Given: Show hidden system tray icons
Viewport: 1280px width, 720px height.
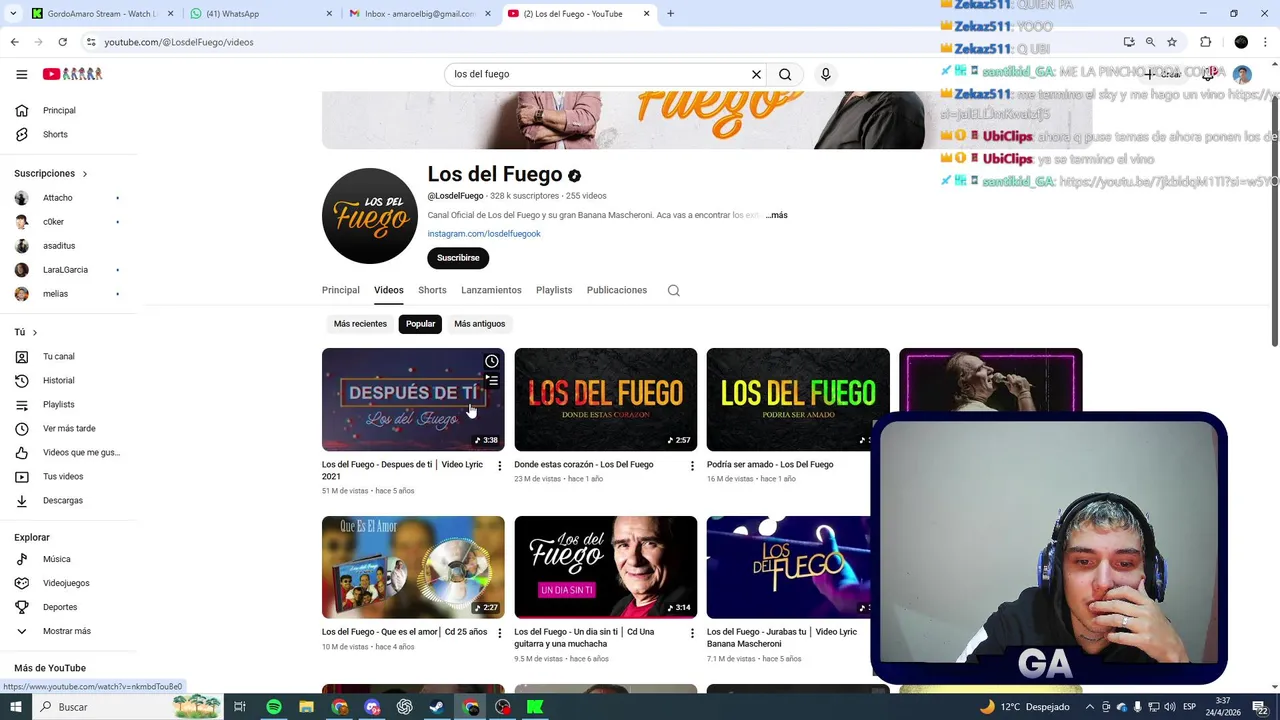Looking at the screenshot, I should (1088, 707).
